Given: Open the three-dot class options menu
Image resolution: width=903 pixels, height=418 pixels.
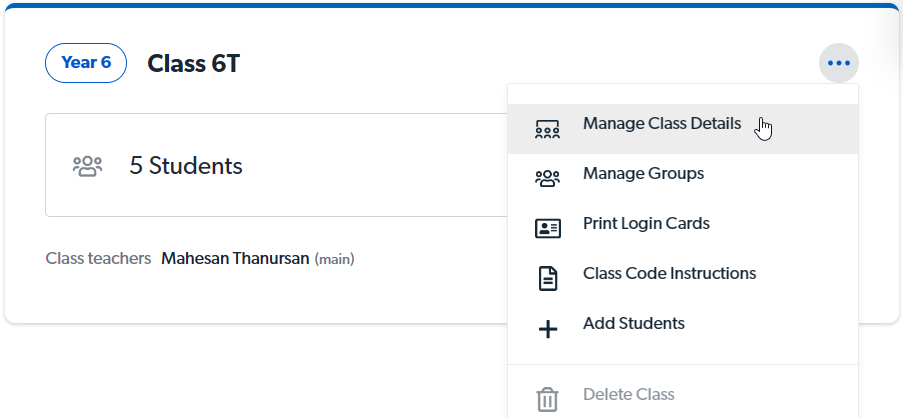Looking at the screenshot, I should [838, 64].
